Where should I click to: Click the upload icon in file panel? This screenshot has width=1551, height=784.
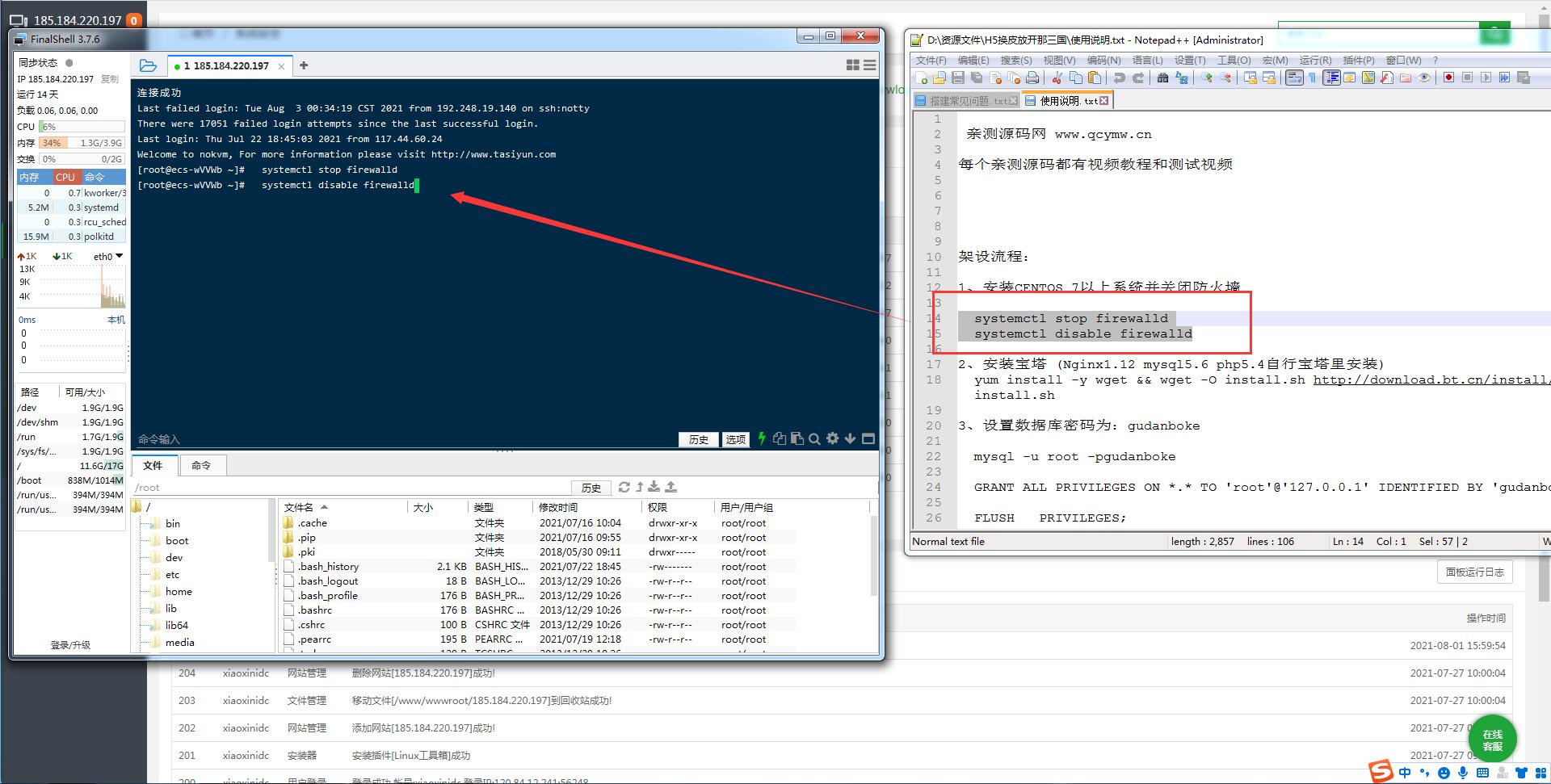coord(670,487)
